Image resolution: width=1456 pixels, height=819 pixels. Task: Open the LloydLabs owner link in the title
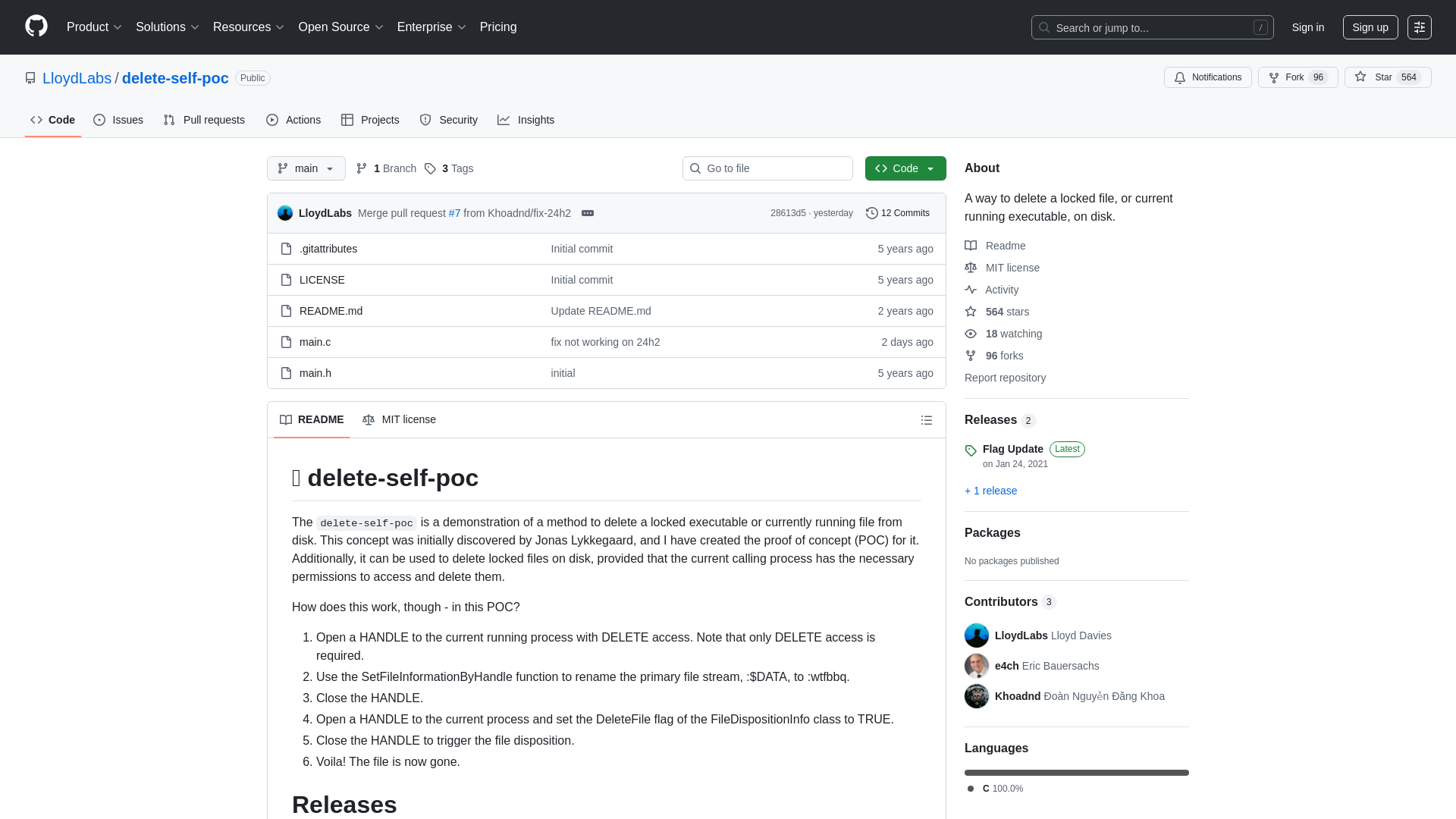point(77,78)
